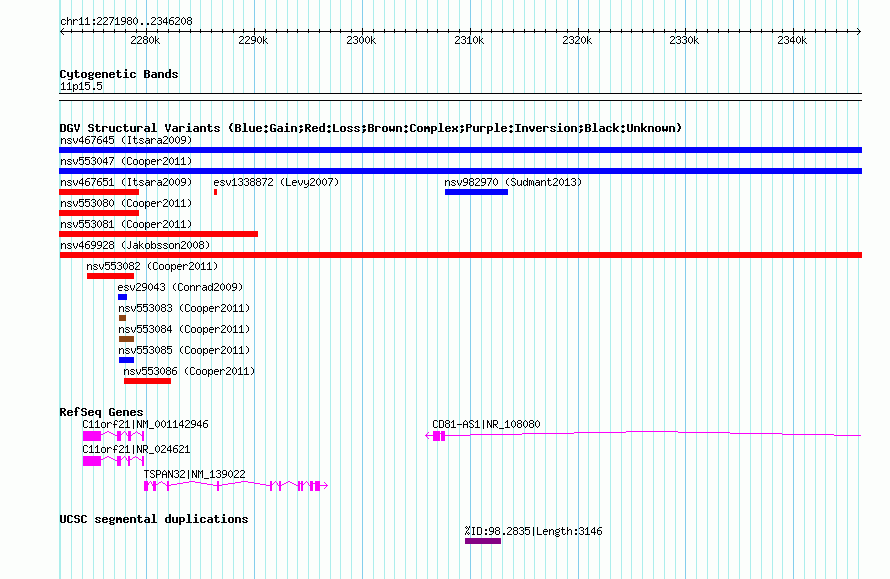Open the esv29043 (Conrad2009) label
The image size is (890, 579).
(x=180, y=287)
